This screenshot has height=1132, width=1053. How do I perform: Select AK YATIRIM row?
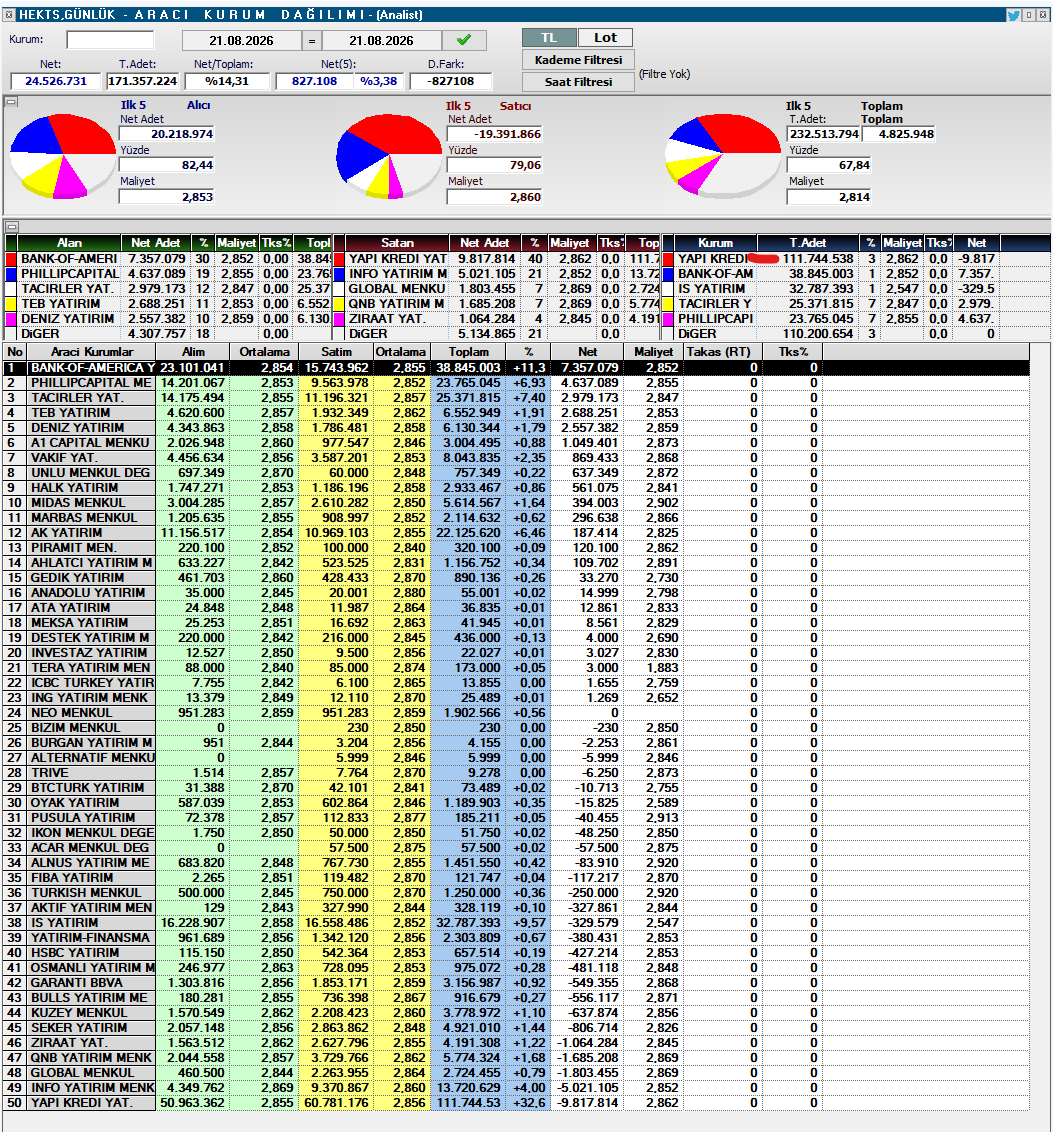tap(516, 533)
